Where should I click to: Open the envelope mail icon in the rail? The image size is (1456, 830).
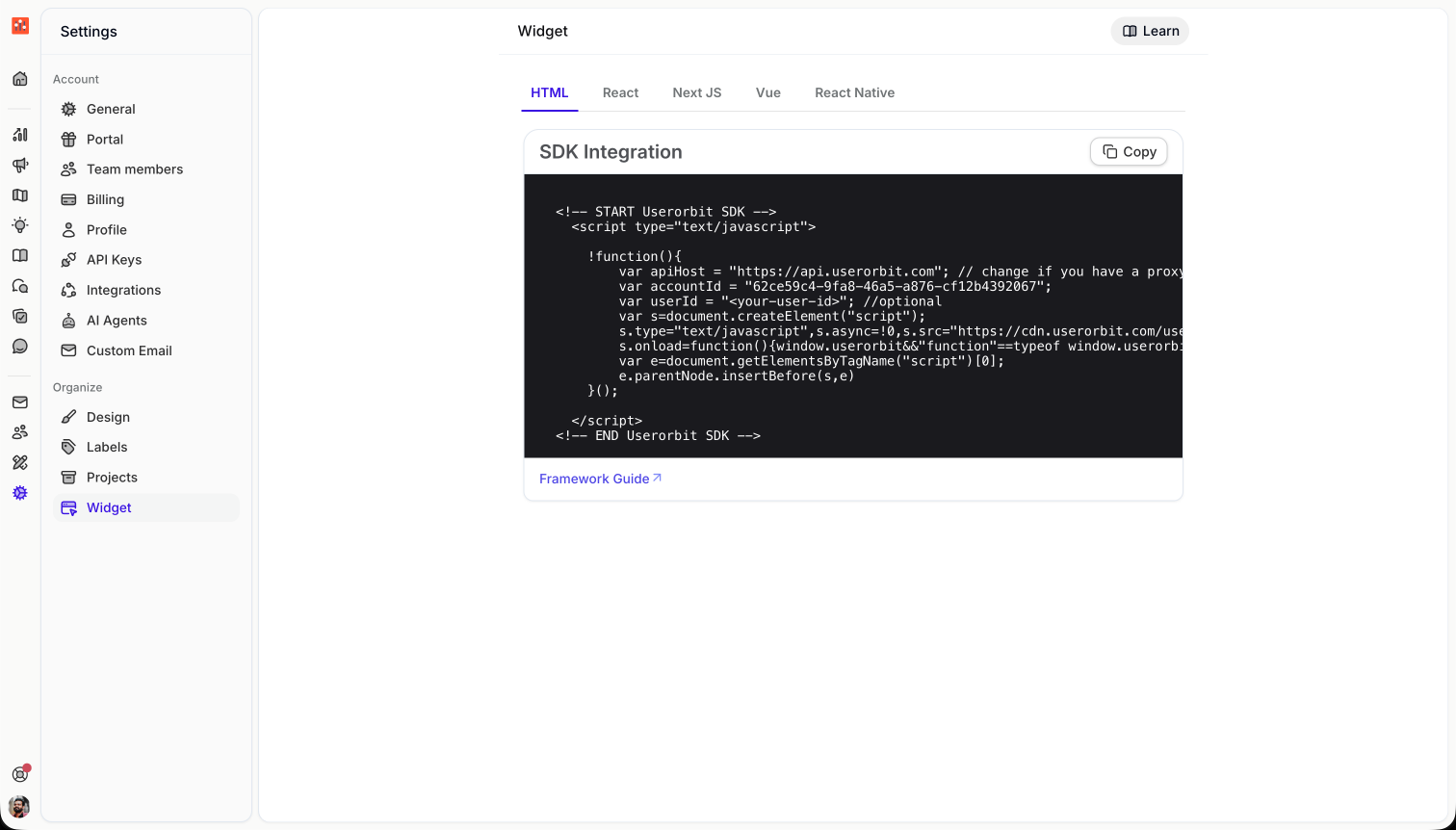pos(20,402)
